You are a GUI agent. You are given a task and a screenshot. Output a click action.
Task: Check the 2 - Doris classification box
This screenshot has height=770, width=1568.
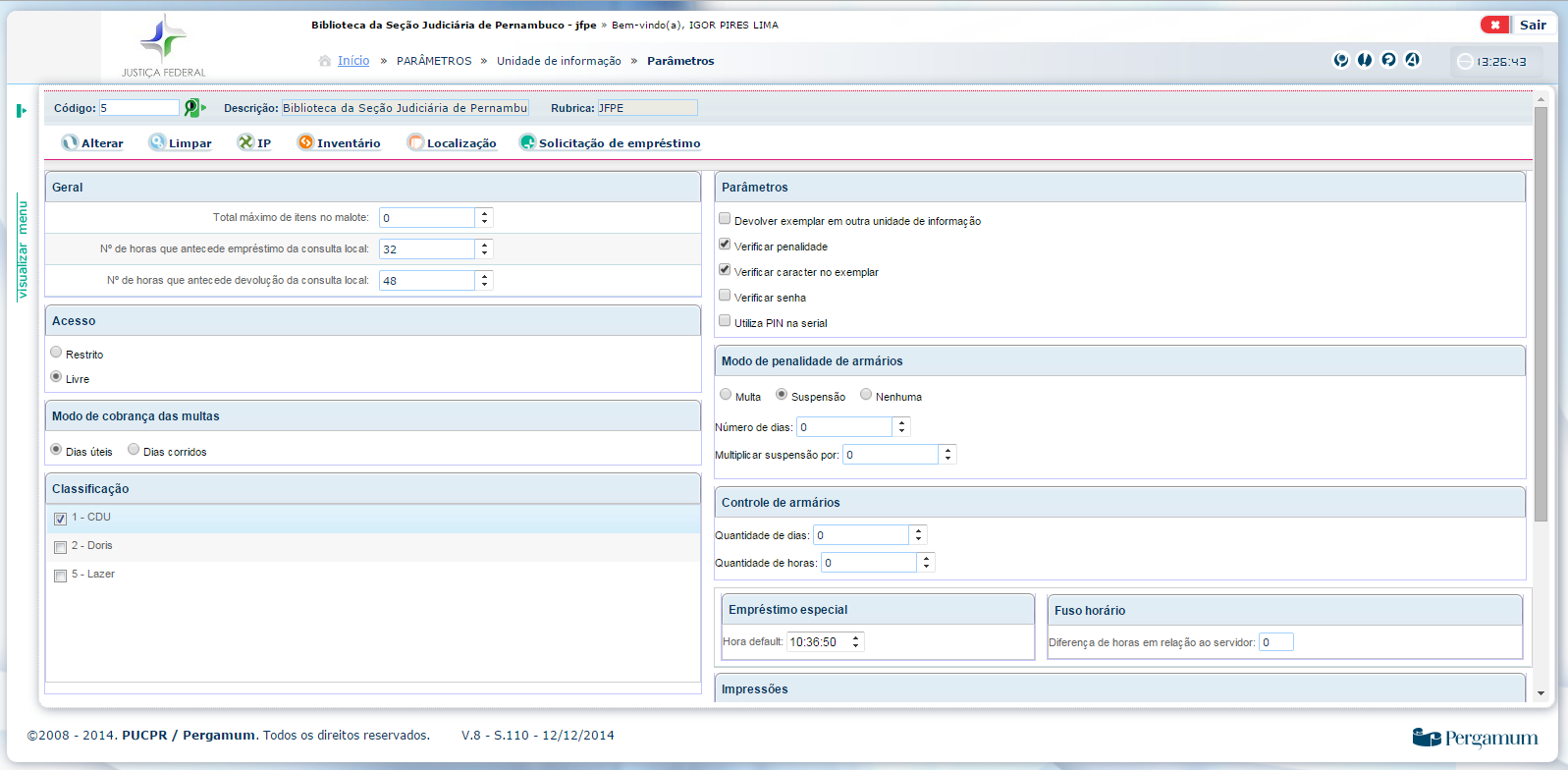(x=61, y=547)
